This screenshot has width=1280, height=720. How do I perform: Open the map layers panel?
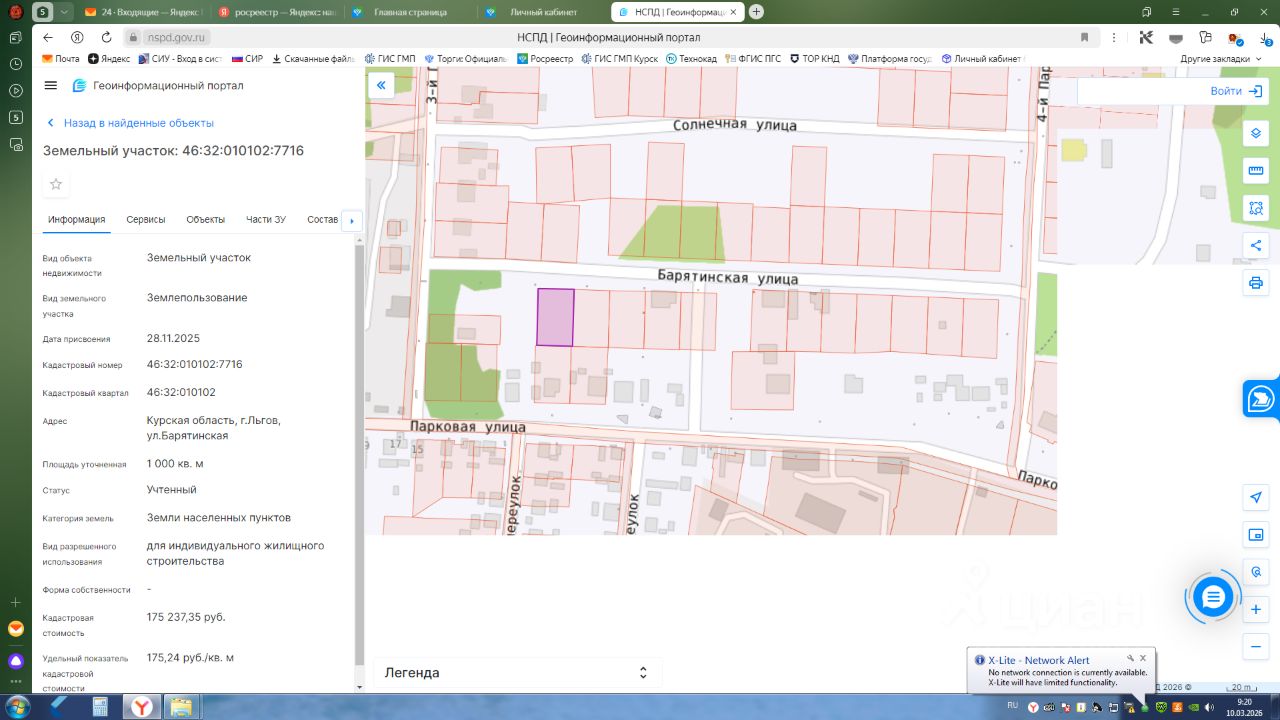coord(1256,134)
